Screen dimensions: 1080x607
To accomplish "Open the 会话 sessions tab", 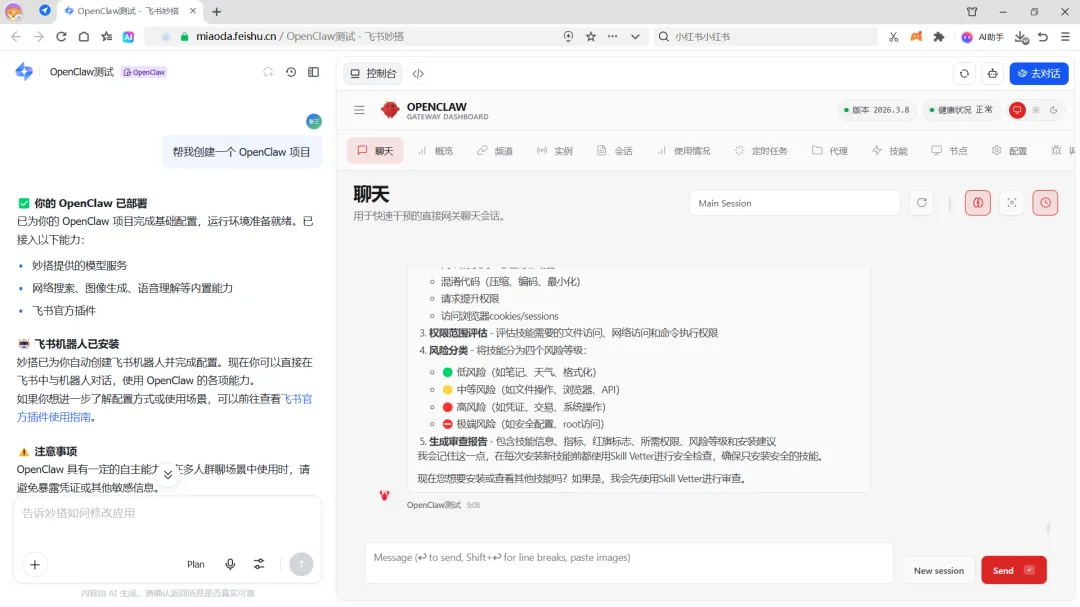I will (614, 151).
